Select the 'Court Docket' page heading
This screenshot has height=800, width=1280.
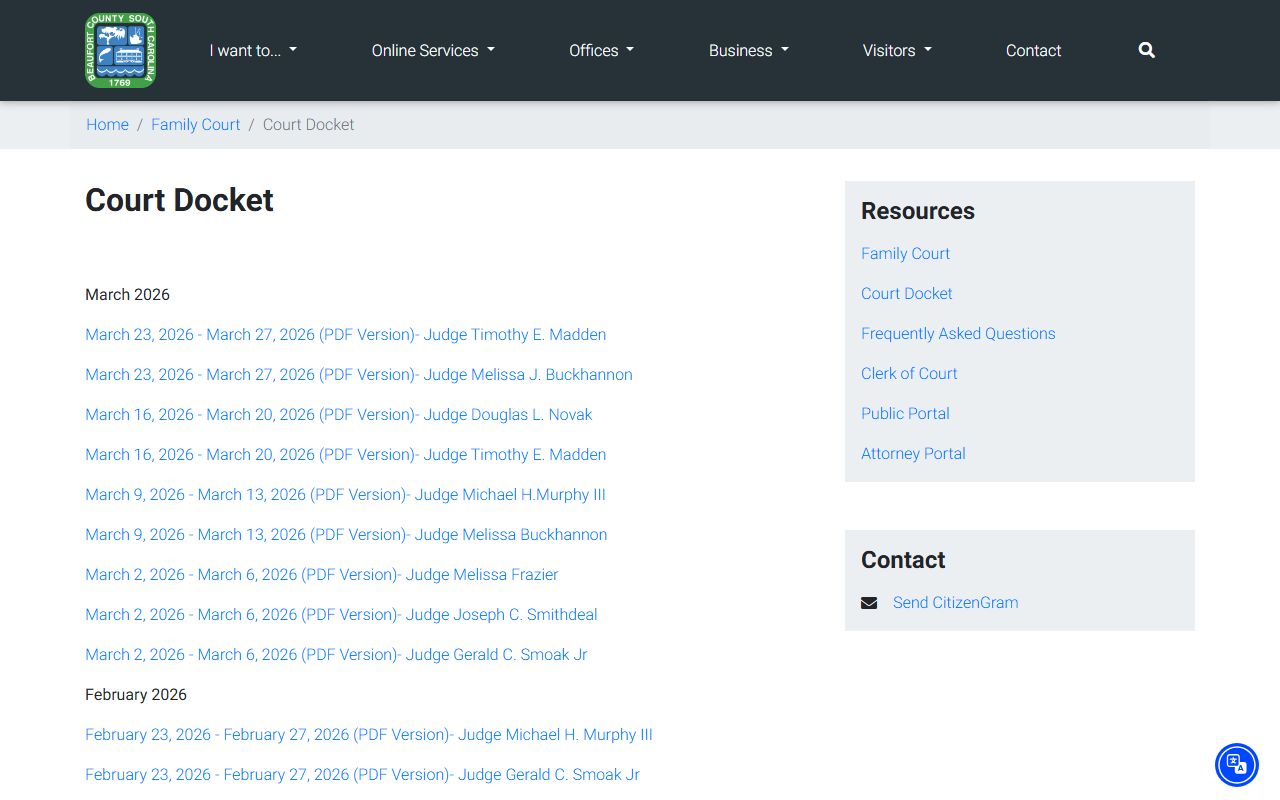179,200
